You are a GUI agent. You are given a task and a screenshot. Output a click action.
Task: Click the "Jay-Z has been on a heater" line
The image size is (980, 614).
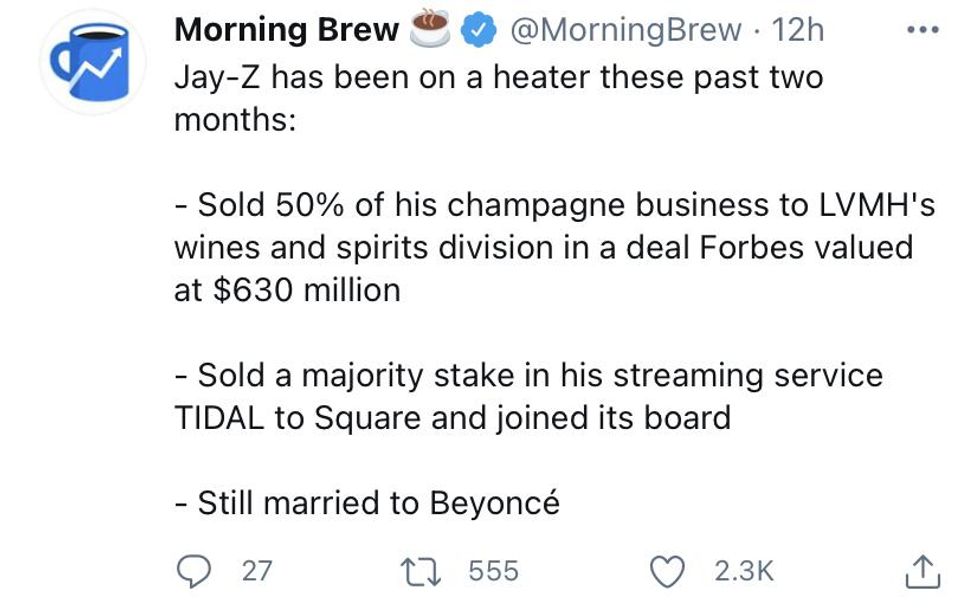498,77
